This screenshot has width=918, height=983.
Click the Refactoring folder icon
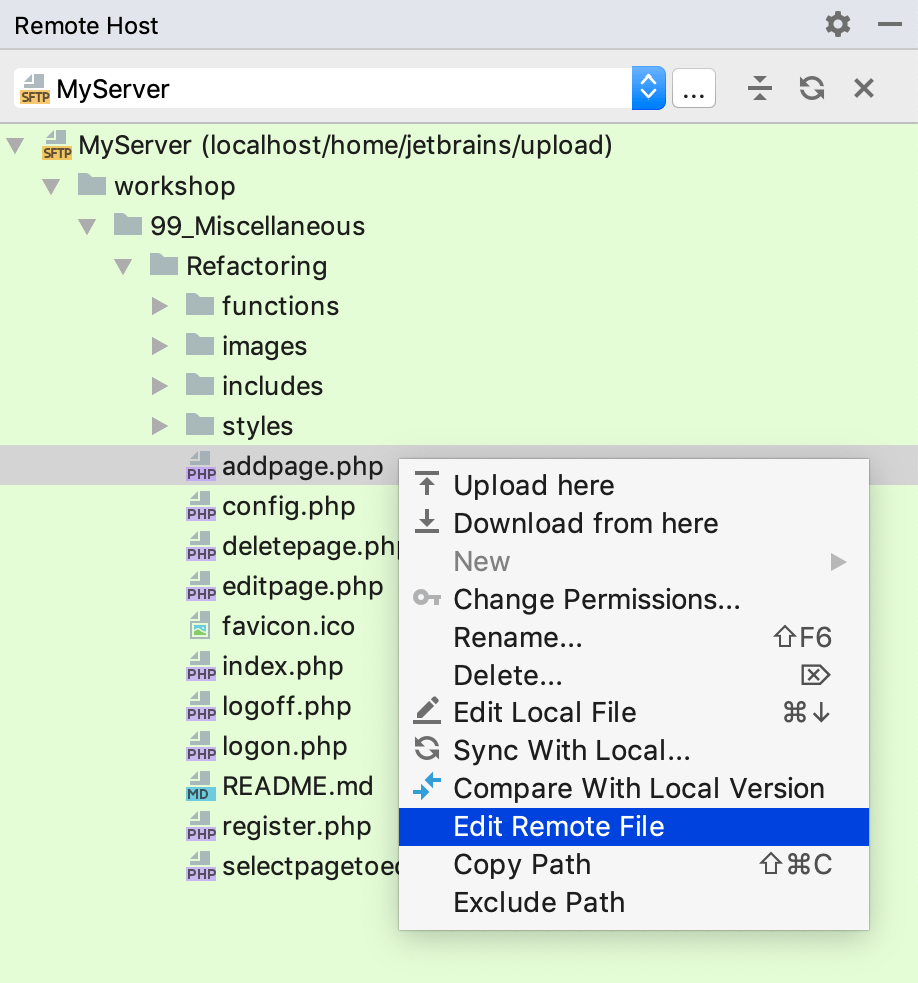[x=164, y=265]
